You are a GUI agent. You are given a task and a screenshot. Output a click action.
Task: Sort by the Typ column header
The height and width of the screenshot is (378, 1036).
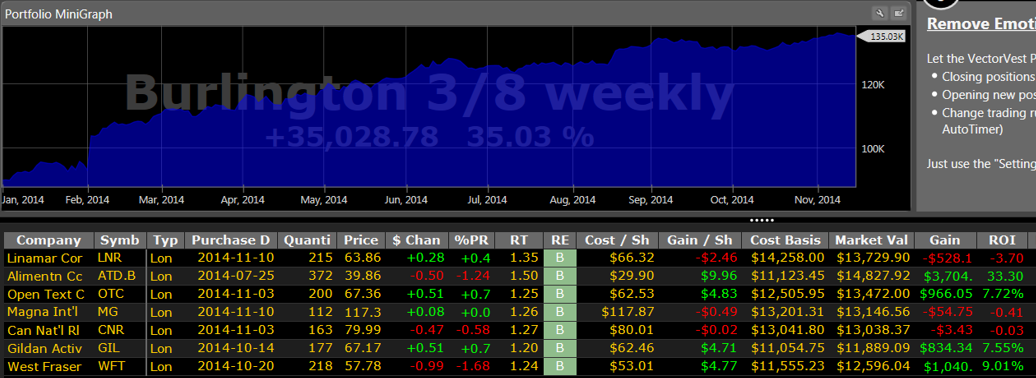tap(165, 241)
